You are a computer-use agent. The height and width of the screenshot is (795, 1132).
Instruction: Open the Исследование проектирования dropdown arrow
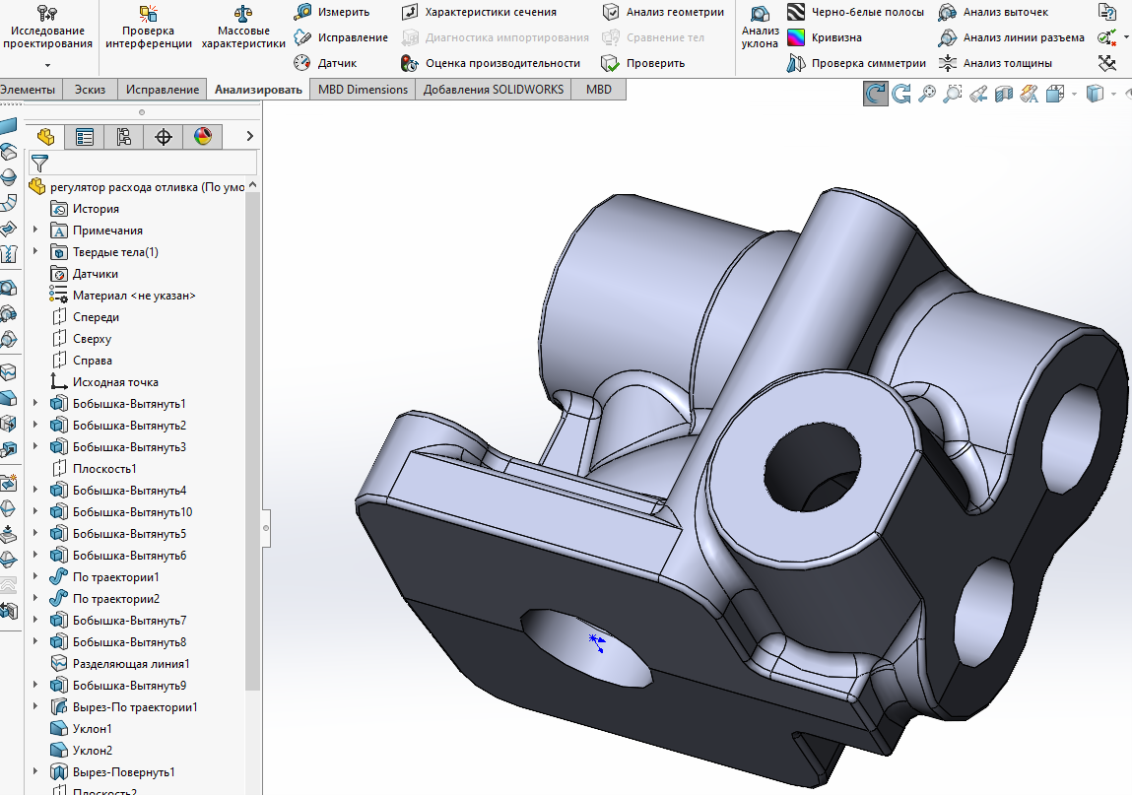pos(47,66)
